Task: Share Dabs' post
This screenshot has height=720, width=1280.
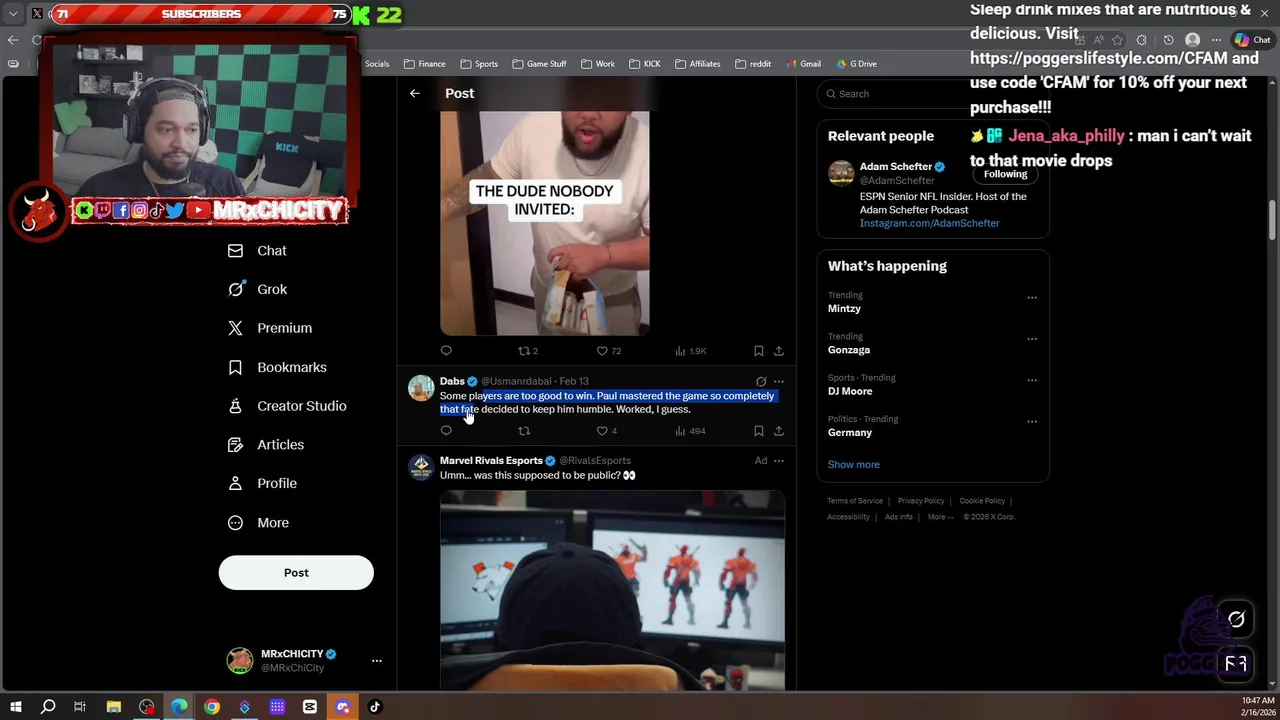Action: pos(779,431)
